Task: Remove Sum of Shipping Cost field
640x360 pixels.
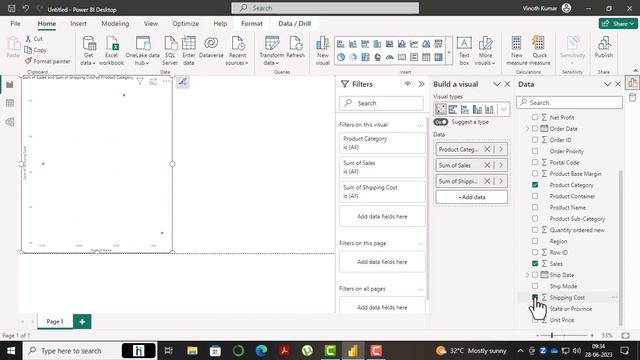Action: (487, 181)
